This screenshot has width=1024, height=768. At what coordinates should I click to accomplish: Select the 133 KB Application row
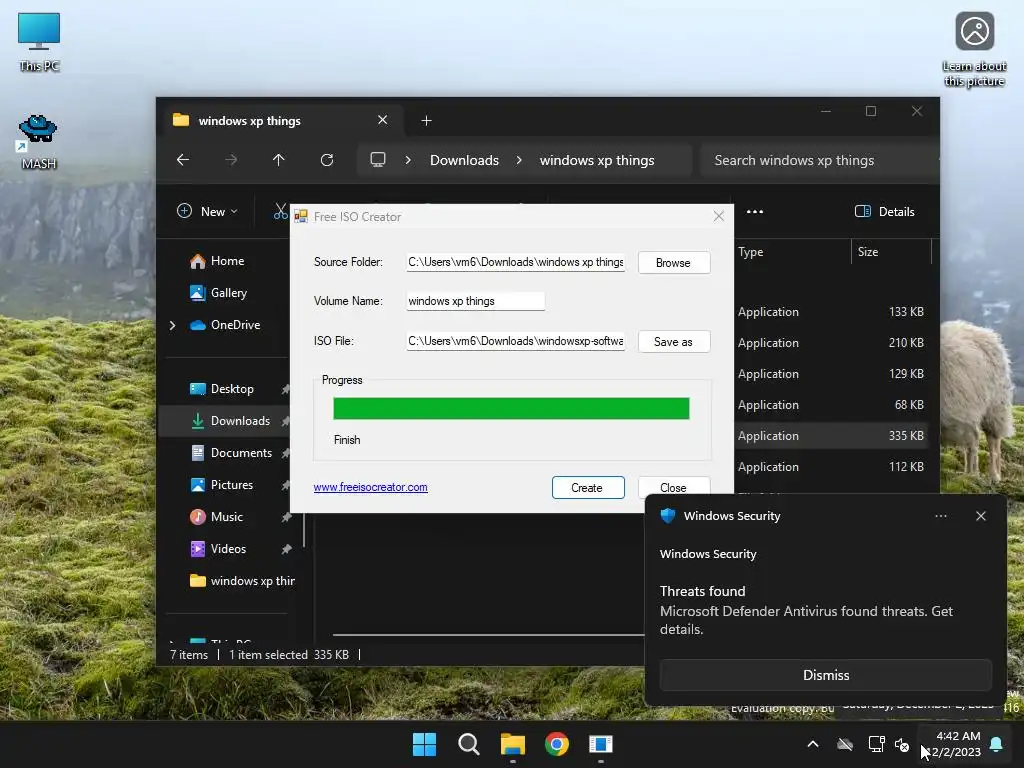(831, 312)
